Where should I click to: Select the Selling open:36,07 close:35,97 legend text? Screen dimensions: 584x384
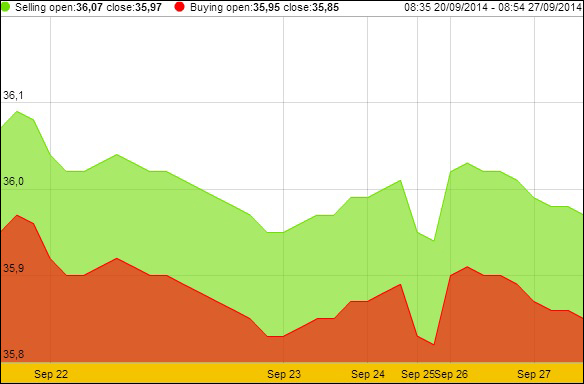click(89, 7)
